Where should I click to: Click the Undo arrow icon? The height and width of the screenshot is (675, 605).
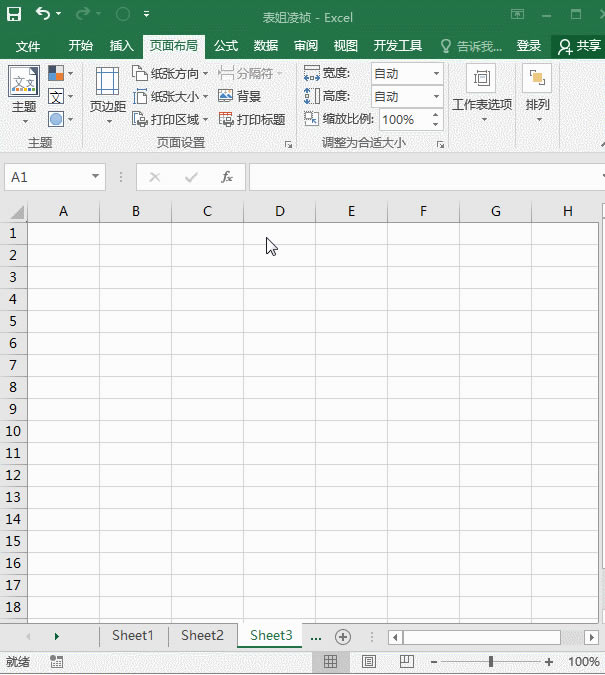43,14
